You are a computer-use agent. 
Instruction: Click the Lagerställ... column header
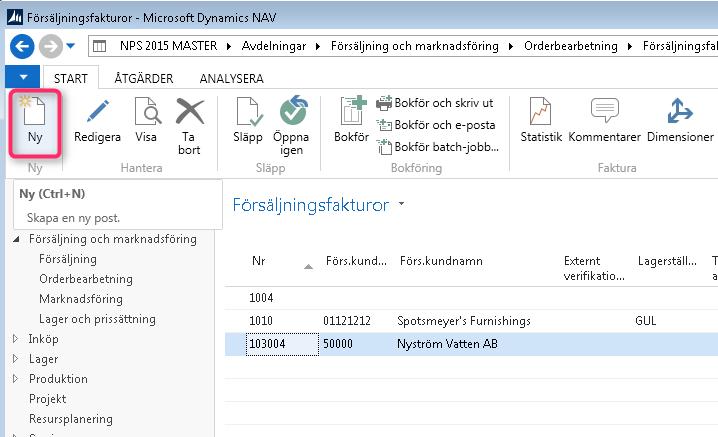(x=667, y=261)
